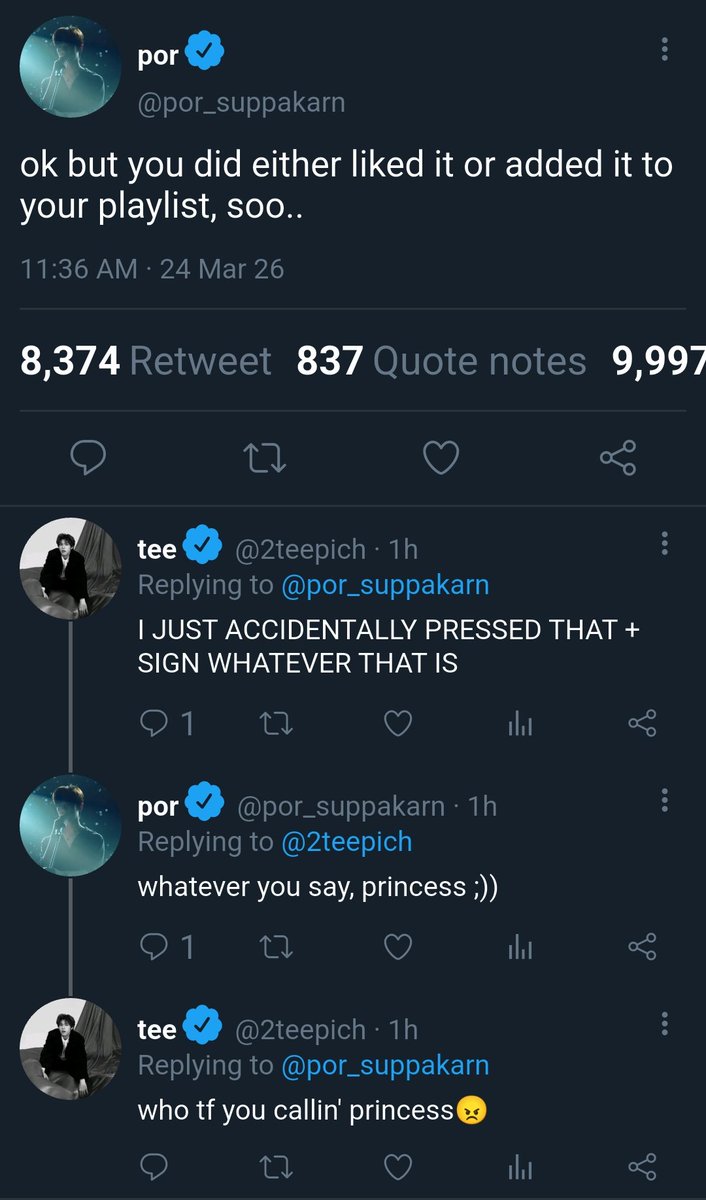Image resolution: width=706 pixels, height=1200 pixels.
Task: Open more options on por's princess reply
Action: coord(665,799)
